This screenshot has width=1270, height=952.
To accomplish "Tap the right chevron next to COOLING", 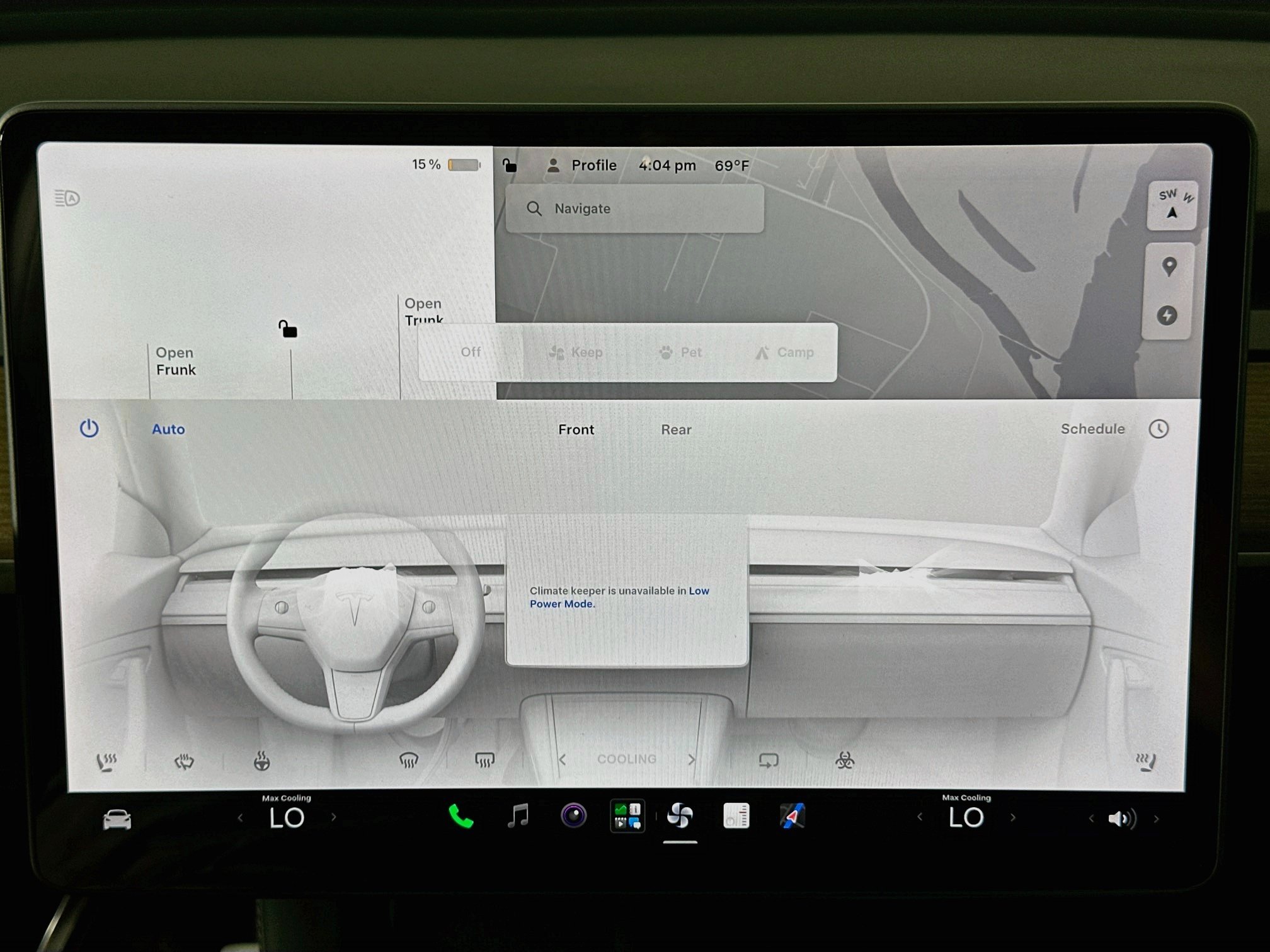I will [692, 759].
